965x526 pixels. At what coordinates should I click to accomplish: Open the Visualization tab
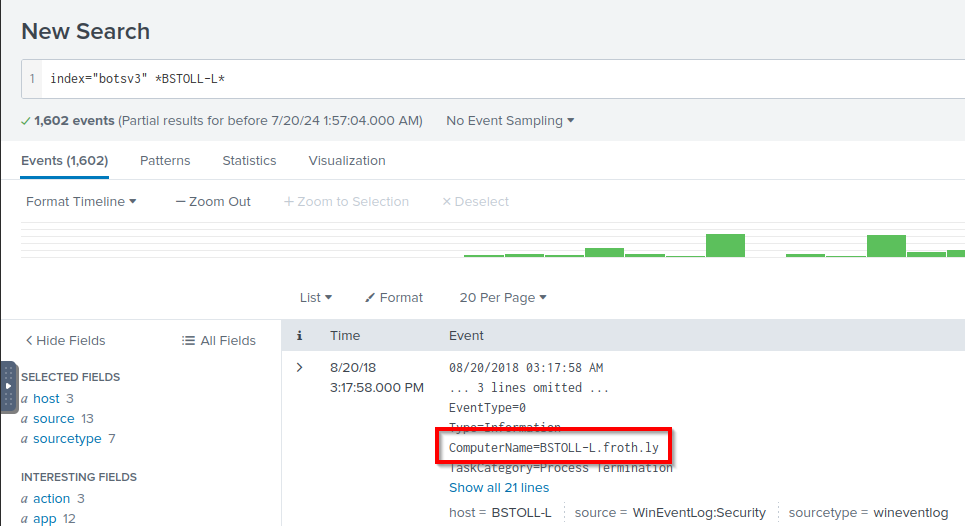(347, 161)
